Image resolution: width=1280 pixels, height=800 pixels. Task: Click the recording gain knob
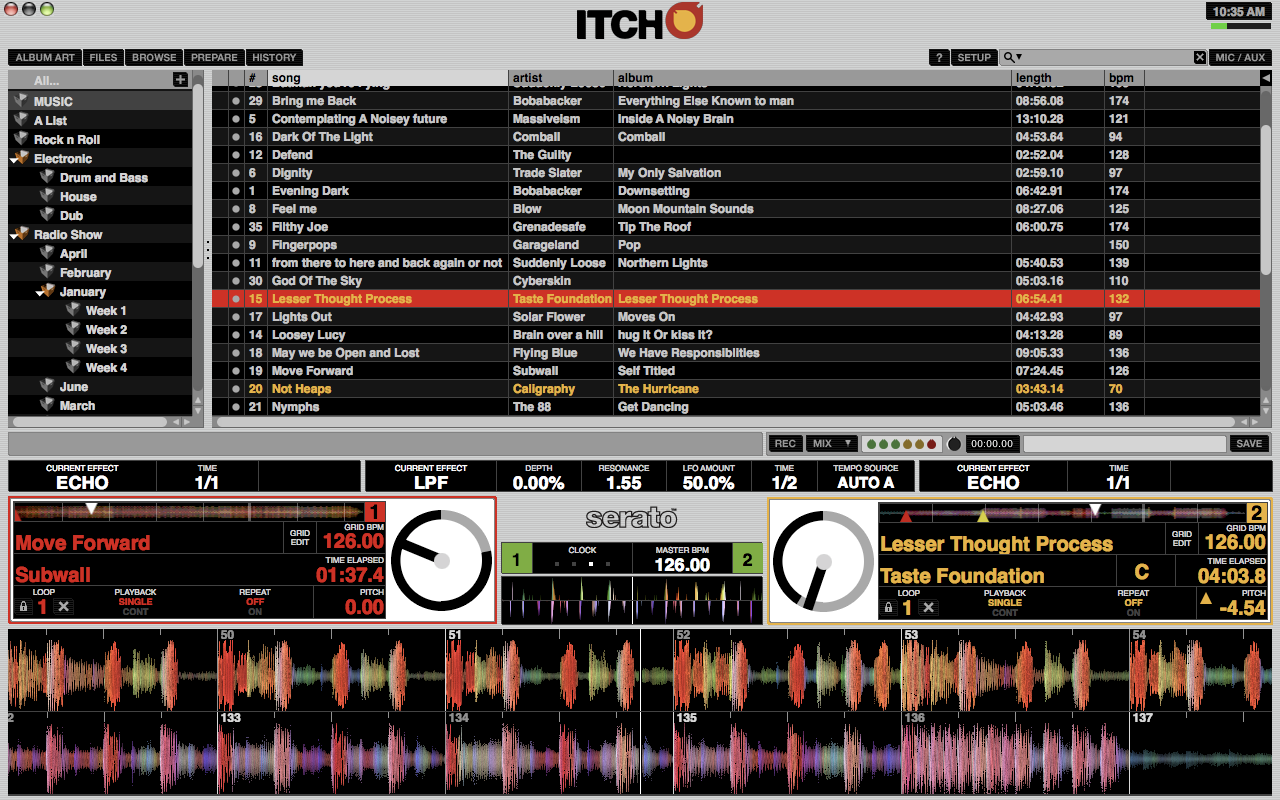pyautogui.click(x=954, y=444)
